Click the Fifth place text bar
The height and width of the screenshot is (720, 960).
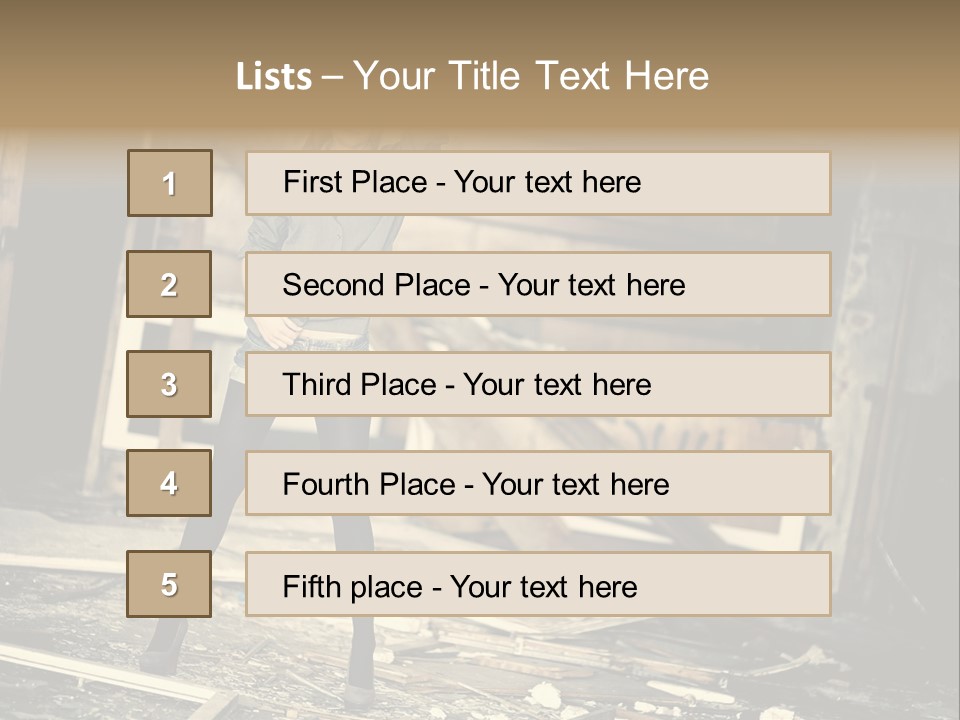tap(538, 584)
